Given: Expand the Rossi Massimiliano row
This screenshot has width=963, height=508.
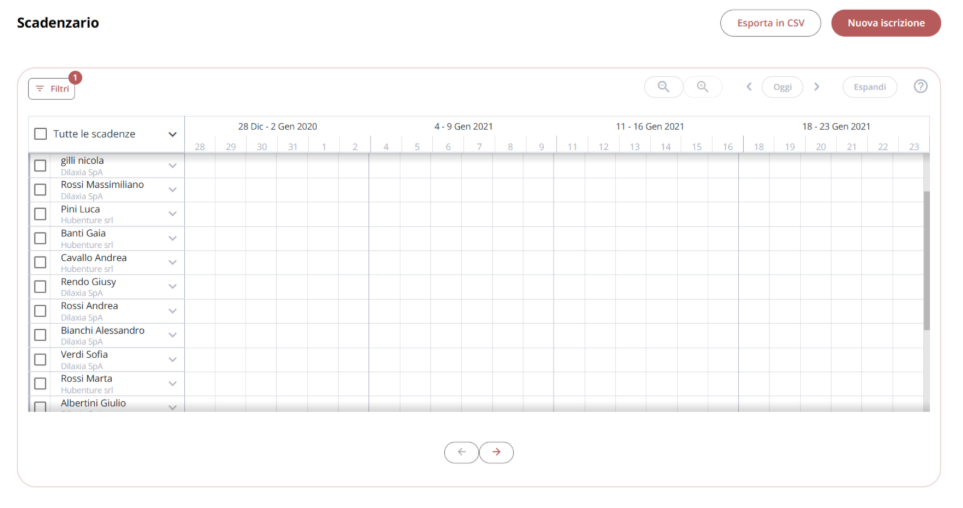Looking at the screenshot, I should tap(173, 190).
